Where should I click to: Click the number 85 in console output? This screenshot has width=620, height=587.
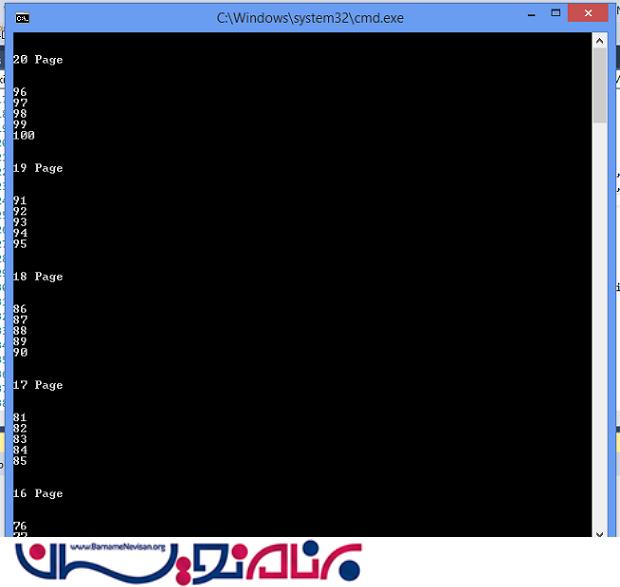coord(20,461)
